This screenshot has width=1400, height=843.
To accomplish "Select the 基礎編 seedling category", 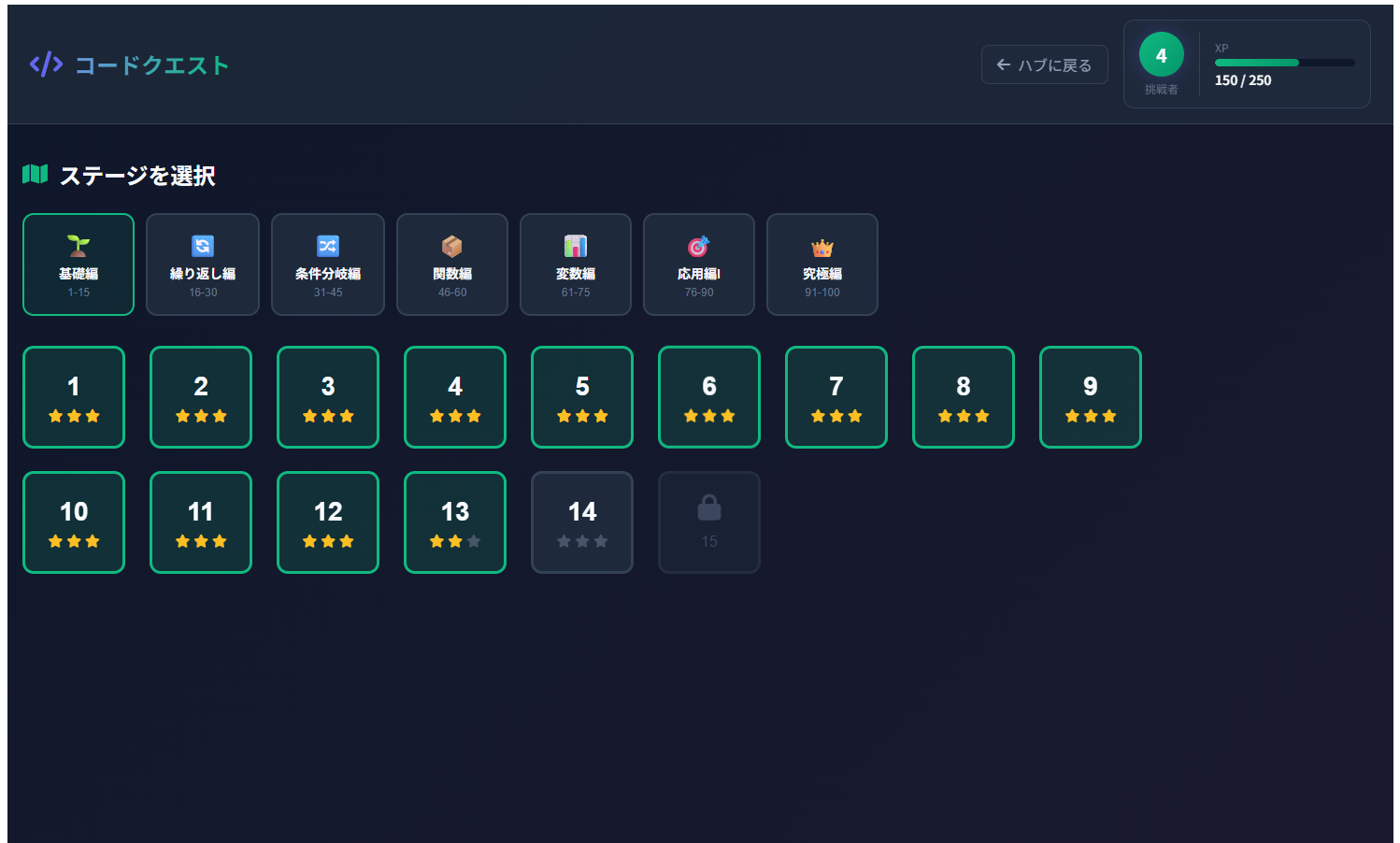I will [79, 264].
